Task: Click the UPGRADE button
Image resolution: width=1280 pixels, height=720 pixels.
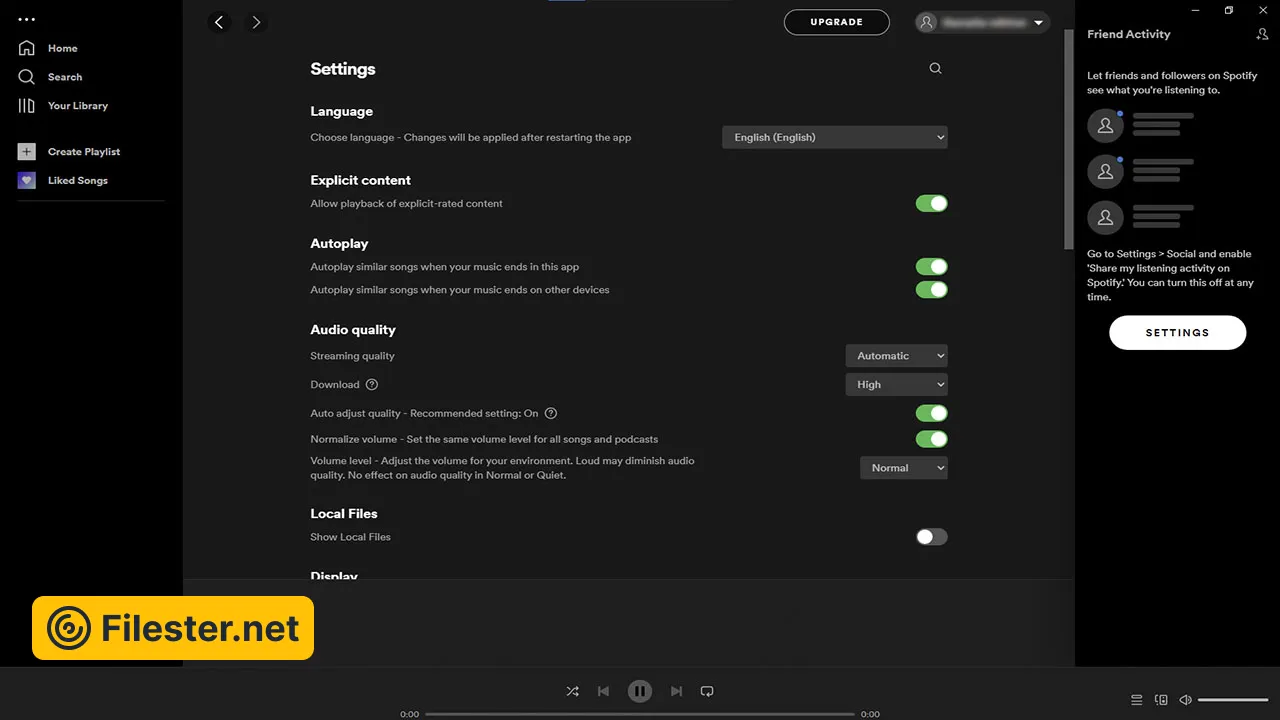Action: (x=836, y=22)
